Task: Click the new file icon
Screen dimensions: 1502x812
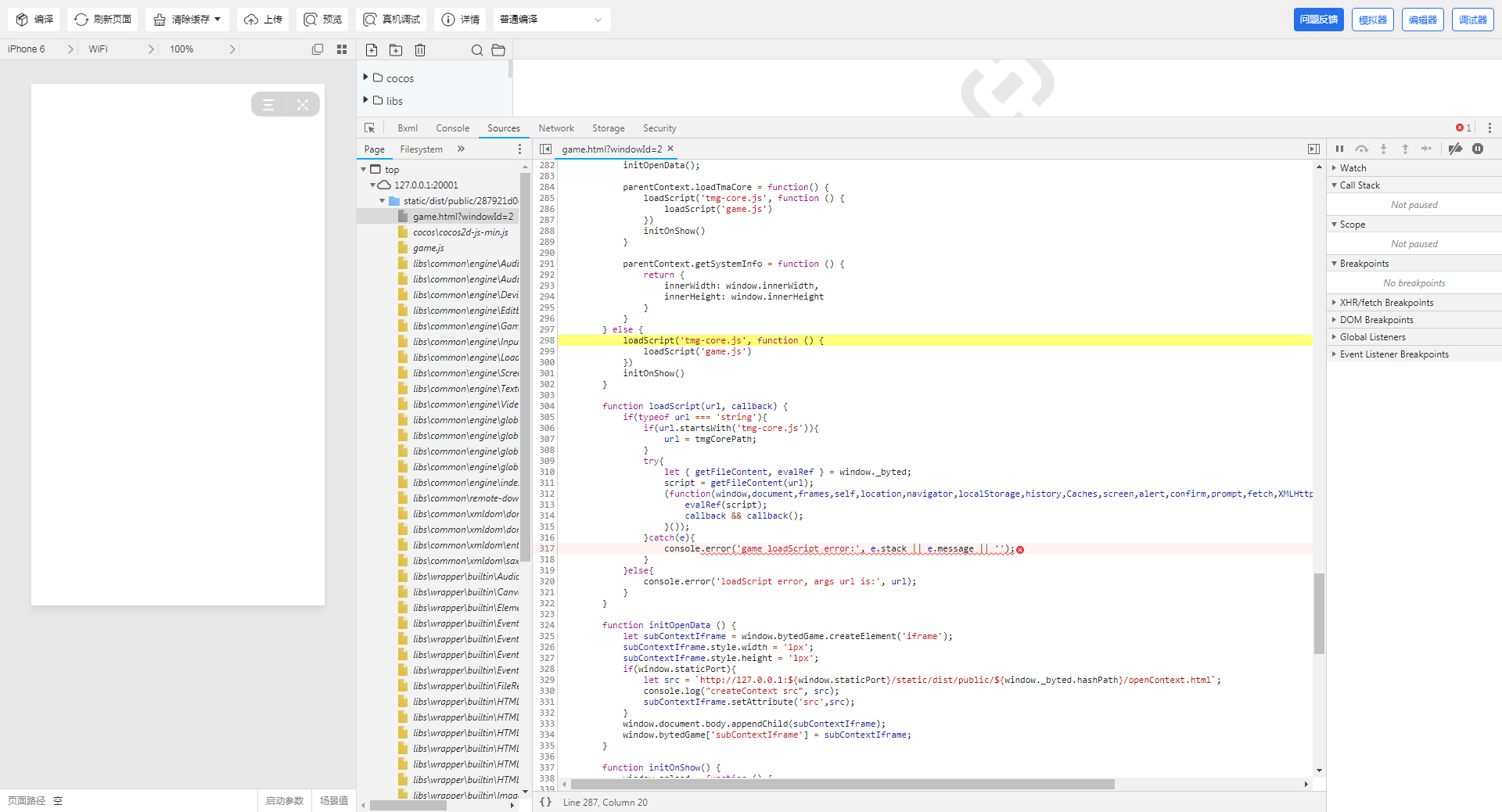Action: point(372,50)
